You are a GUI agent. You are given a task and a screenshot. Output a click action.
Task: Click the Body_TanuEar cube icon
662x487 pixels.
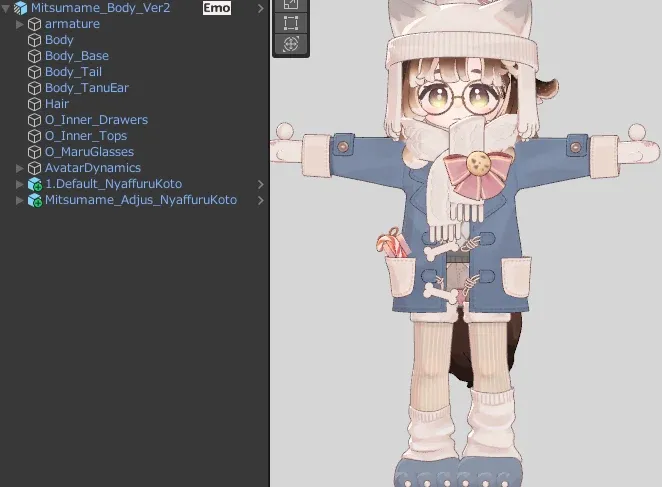(34, 88)
